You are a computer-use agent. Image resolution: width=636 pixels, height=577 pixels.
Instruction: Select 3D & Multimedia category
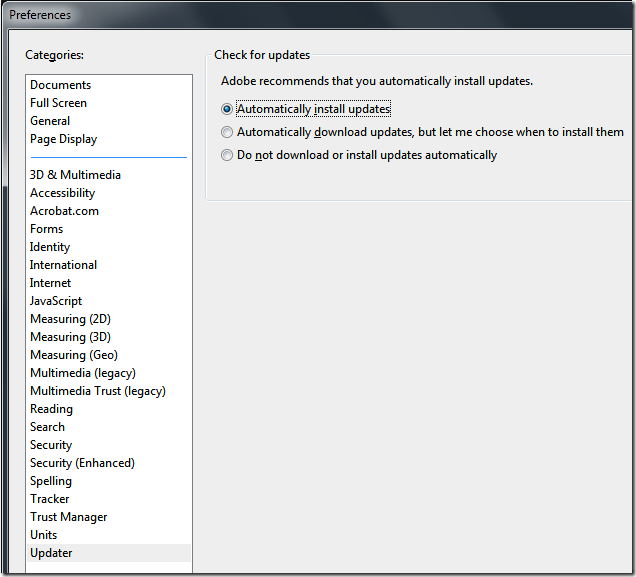[x=75, y=175]
